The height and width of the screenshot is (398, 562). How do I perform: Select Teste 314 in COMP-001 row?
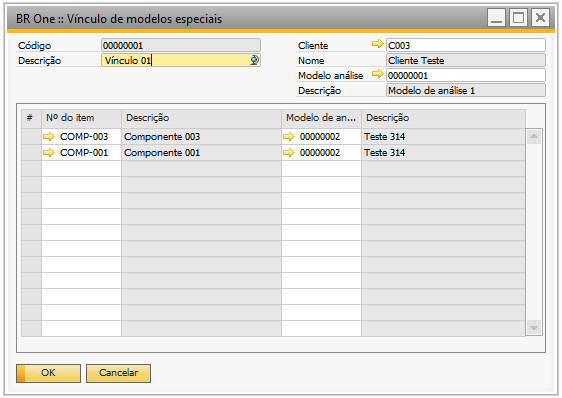[443, 153]
